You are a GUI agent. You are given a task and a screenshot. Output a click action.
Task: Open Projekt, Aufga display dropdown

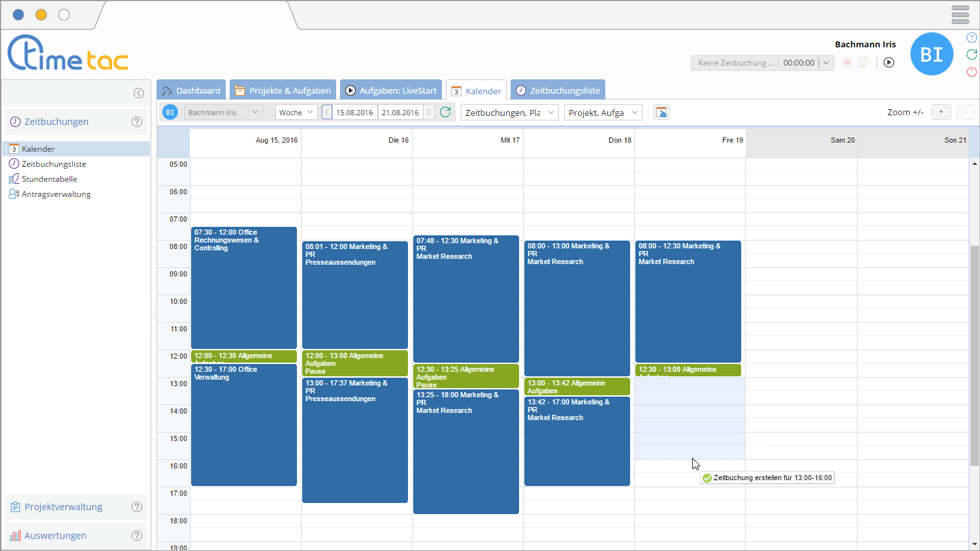pos(603,112)
